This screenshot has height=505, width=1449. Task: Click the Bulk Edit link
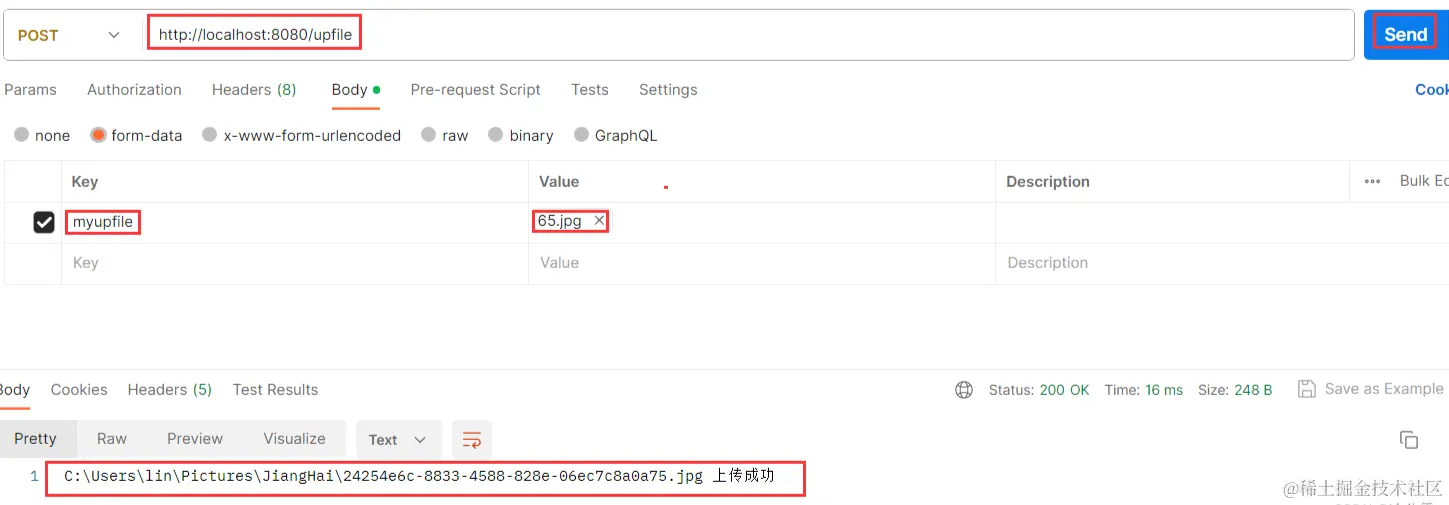(1424, 181)
